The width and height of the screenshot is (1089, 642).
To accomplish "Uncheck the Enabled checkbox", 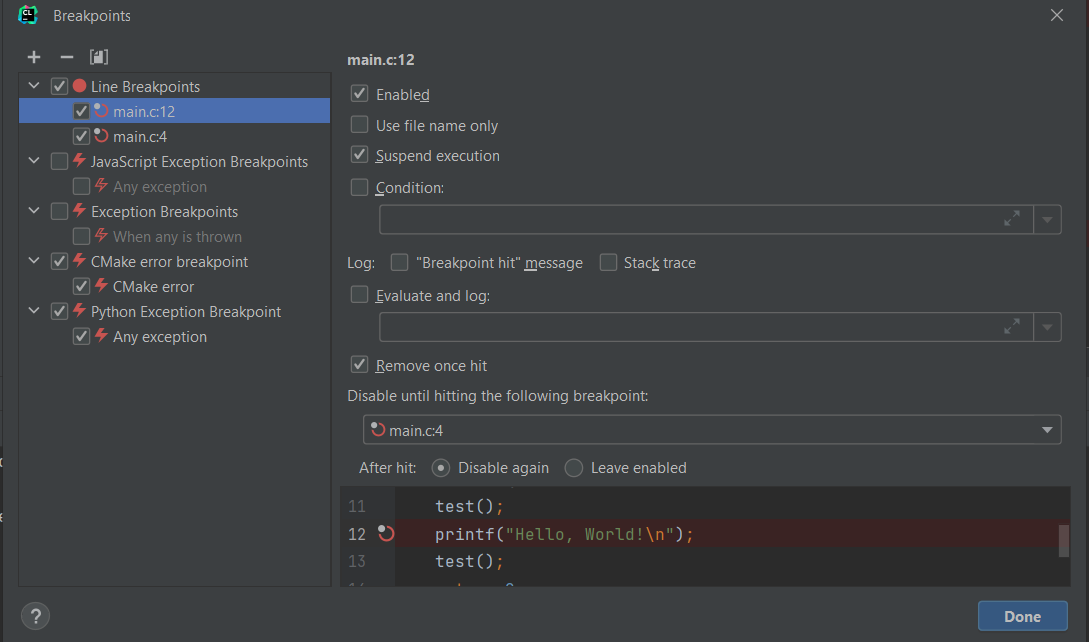I will (x=359, y=94).
